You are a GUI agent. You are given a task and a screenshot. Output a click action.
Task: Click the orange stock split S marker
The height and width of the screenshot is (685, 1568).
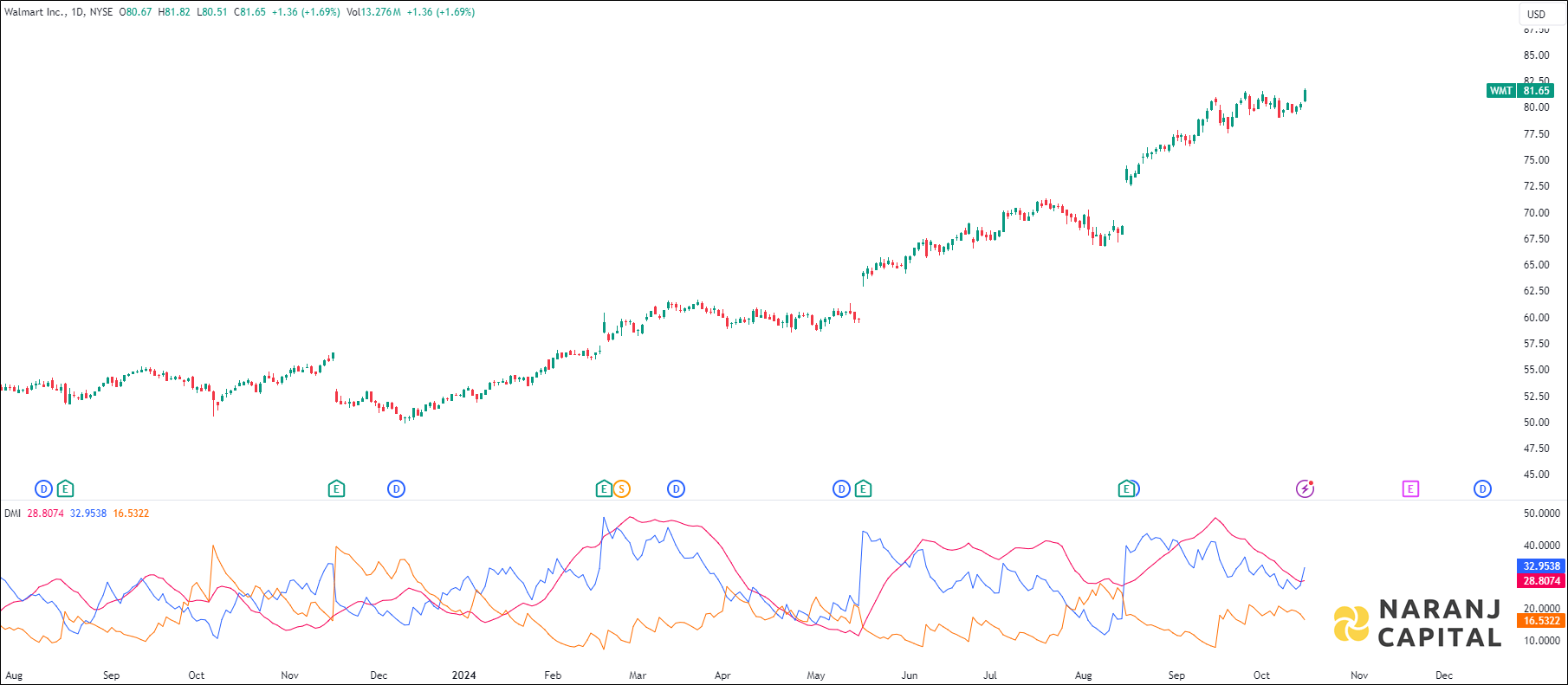coord(621,489)
